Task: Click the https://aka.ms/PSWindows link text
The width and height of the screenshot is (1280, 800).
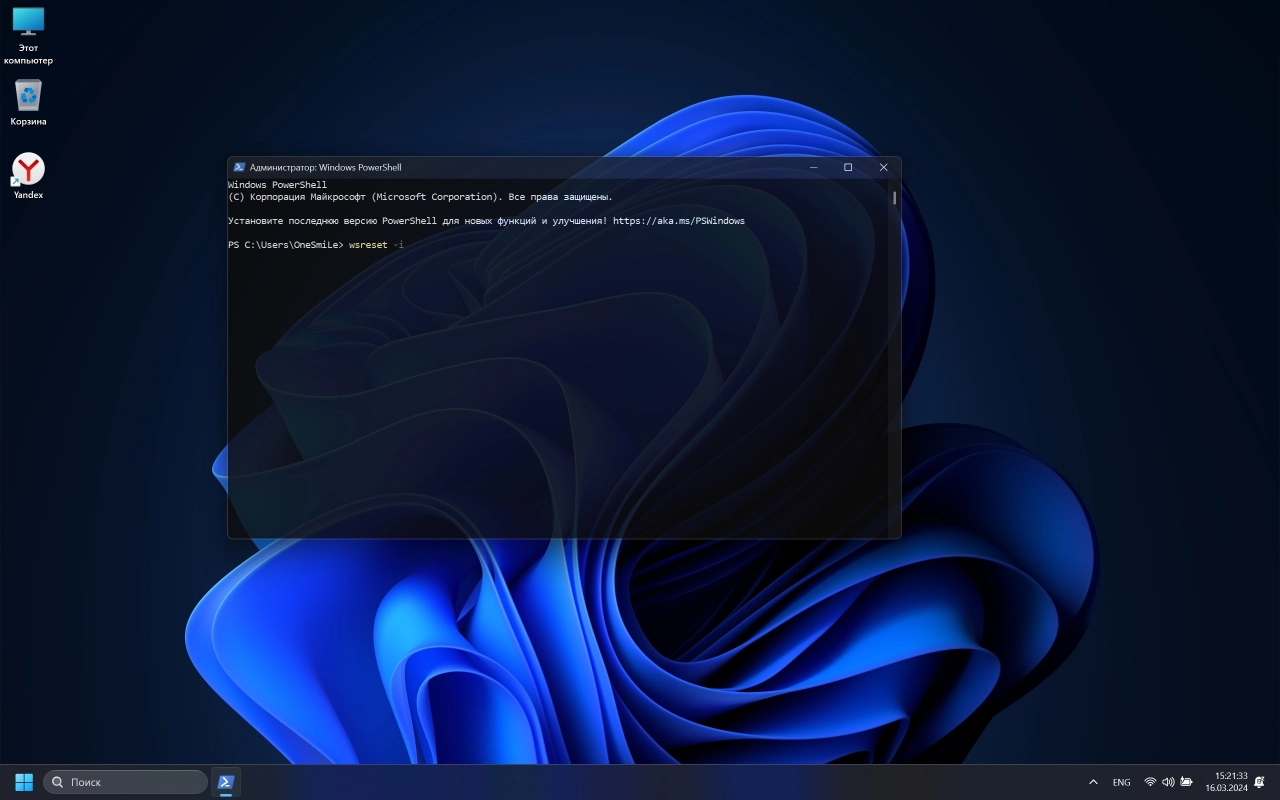Action: (x=679, y=221)
